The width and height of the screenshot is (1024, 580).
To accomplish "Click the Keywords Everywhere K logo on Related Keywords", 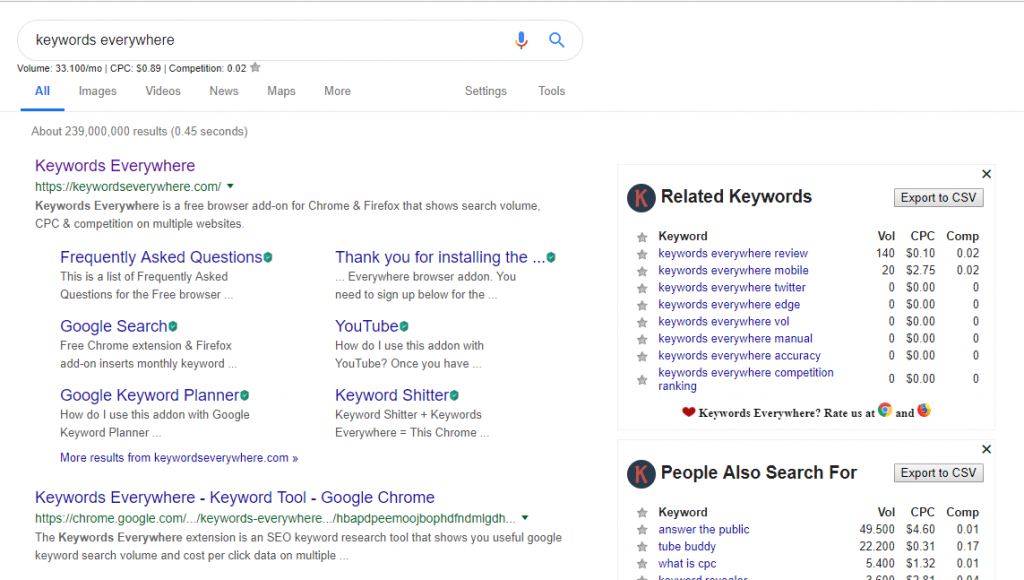I will click(x=641, y=198).
